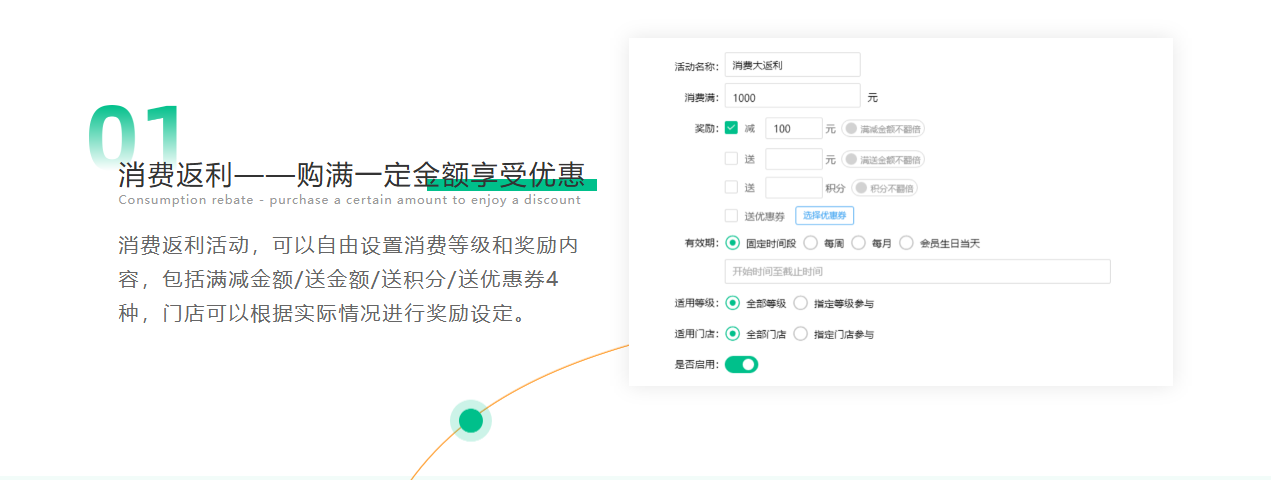Screen dimensions: 1271x480
Task: Check the 送 积分 reward checkbox
Action: coord(731,187)
